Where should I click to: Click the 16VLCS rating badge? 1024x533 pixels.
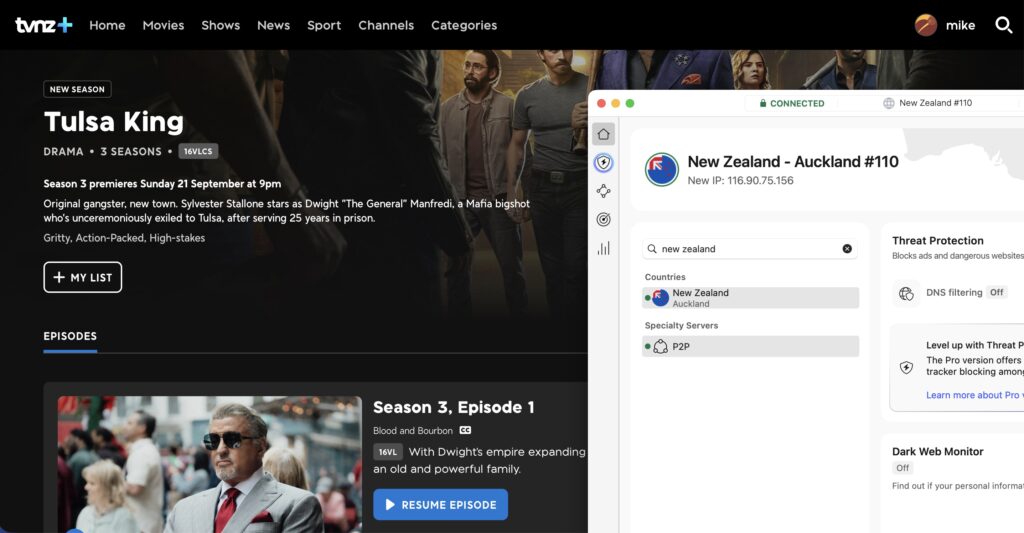pyautogui.click(x=198, y=152)
